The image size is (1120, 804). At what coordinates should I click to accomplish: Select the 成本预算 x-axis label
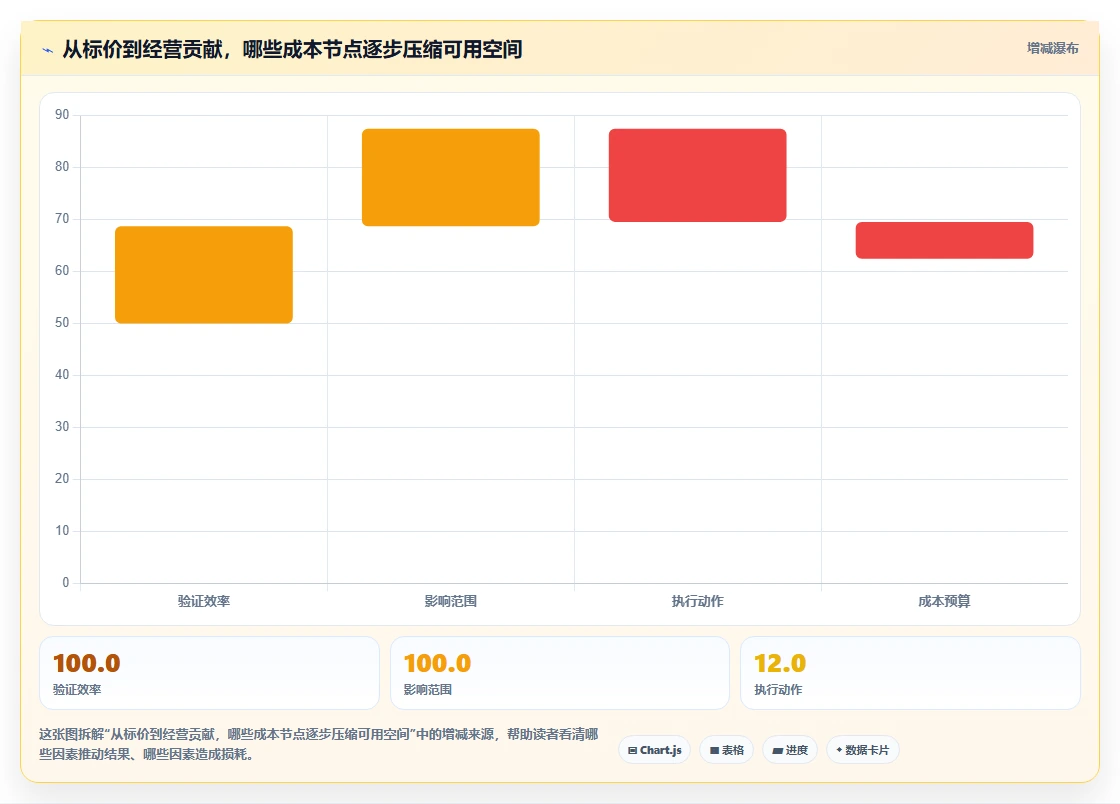click(x=944, y=601)
